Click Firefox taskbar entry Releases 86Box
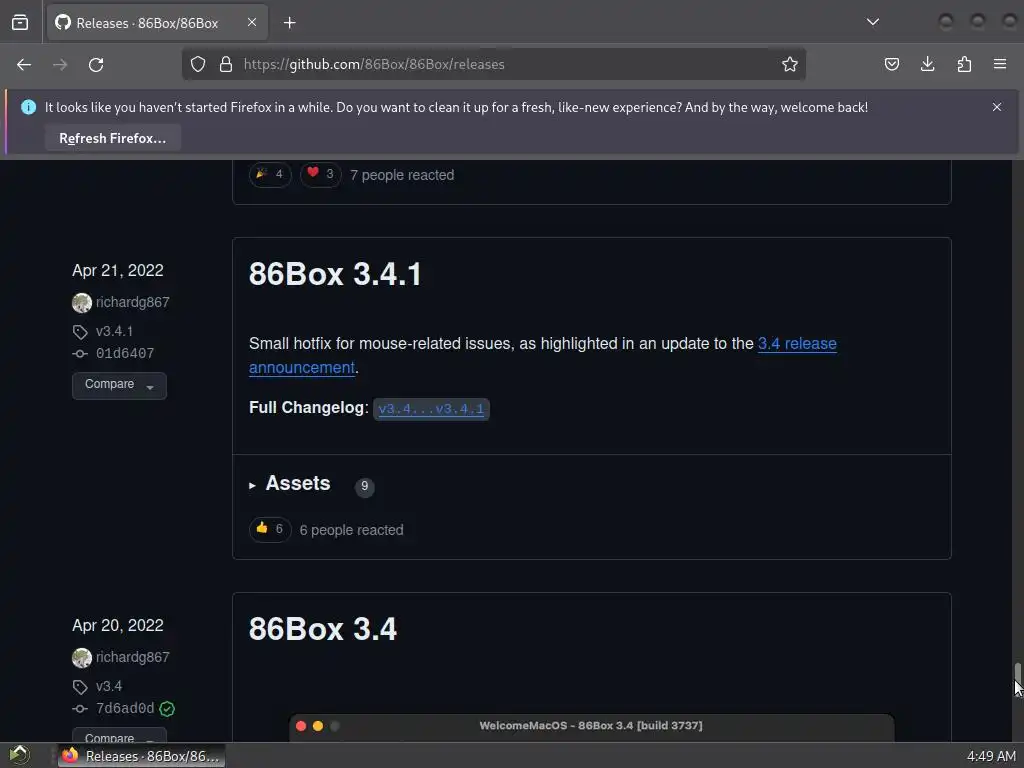 tap(142, 756)
